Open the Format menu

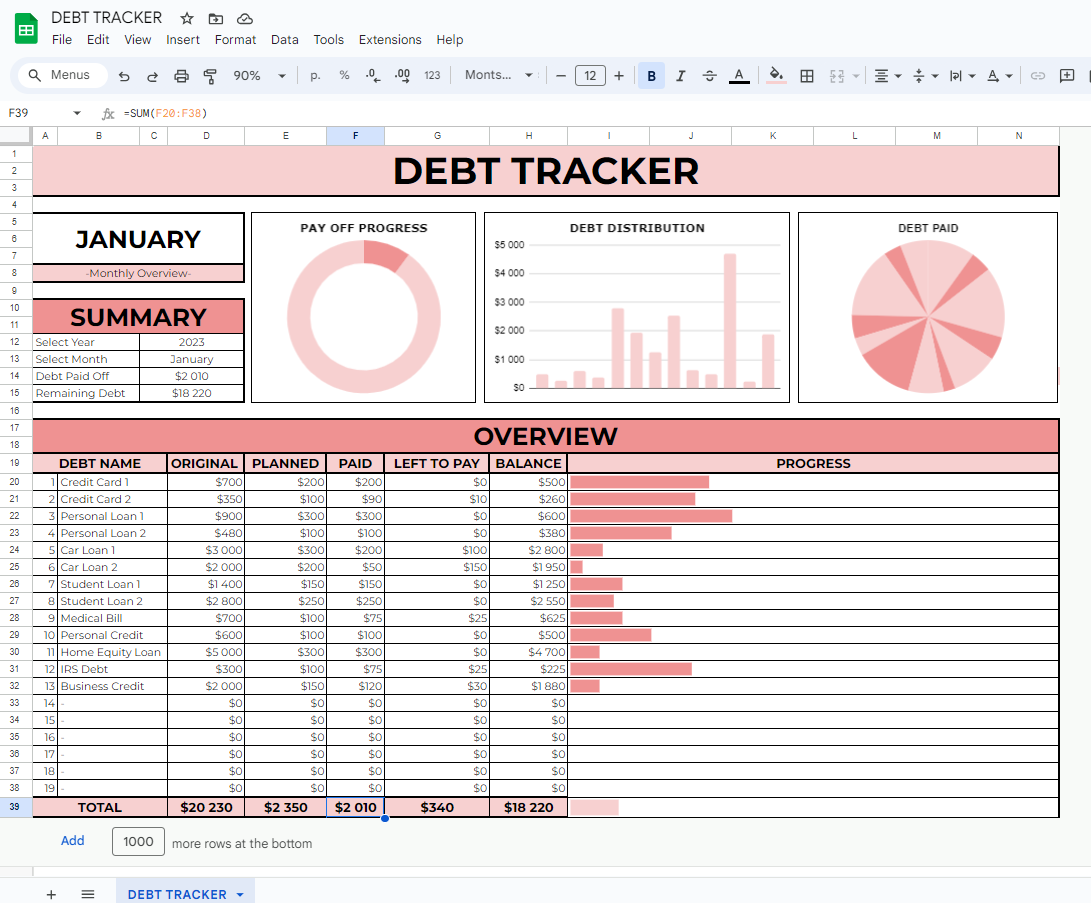(235, 40)
